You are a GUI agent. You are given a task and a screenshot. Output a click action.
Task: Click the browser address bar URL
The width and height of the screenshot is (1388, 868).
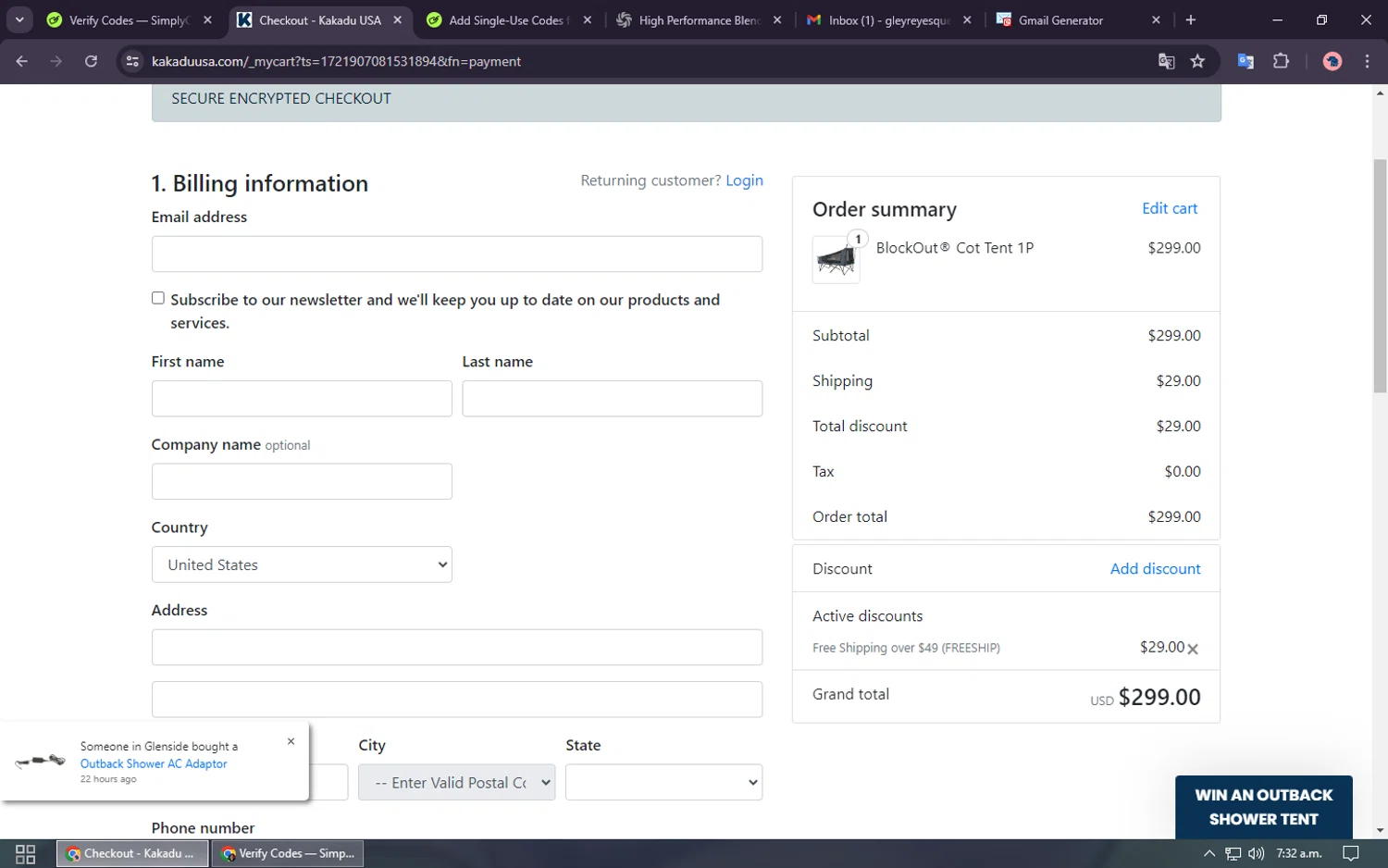(336, 61)
